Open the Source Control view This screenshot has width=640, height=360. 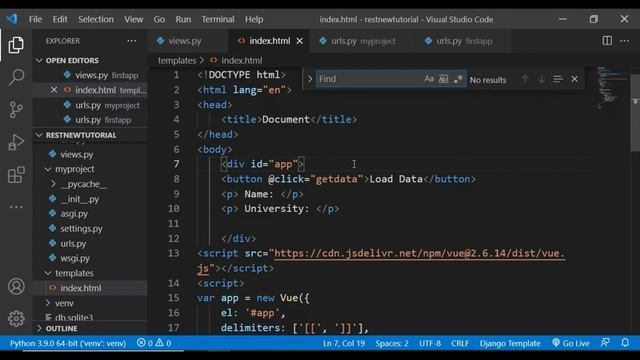click(x=16, y=109)
